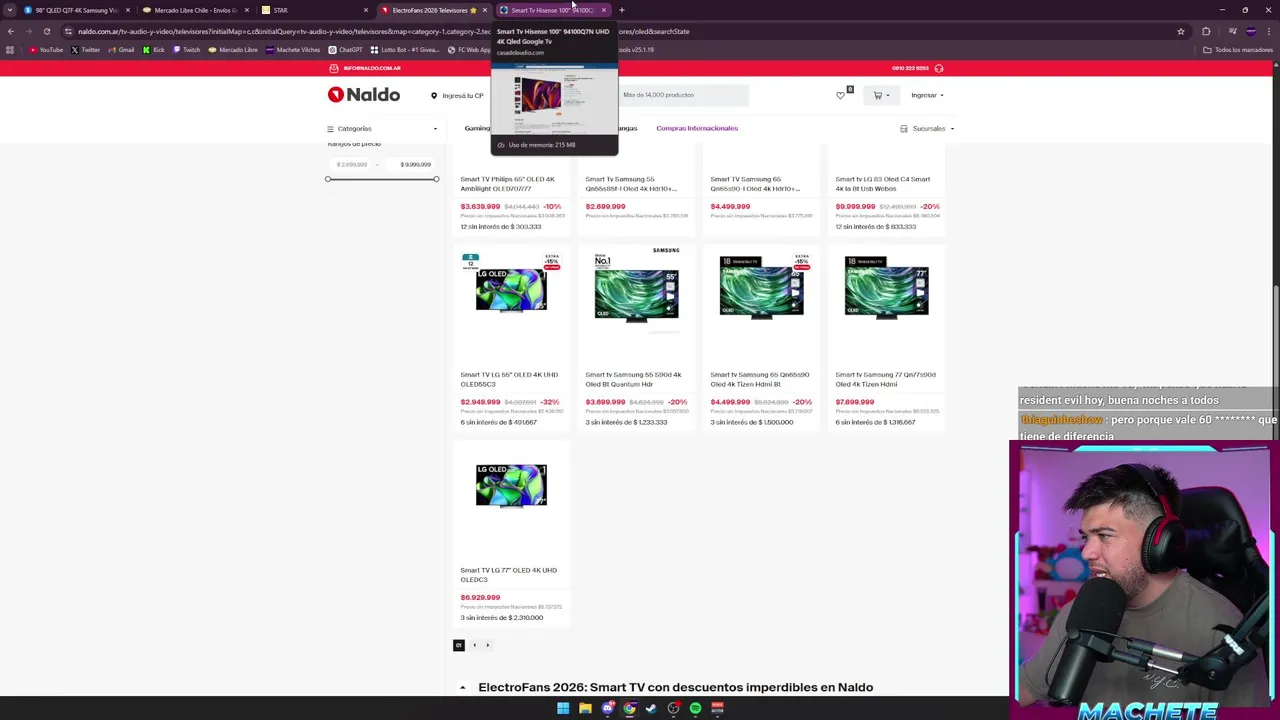1280x720 pixels.
Task: Reload the current page
Action: click(x=47, y=31)
